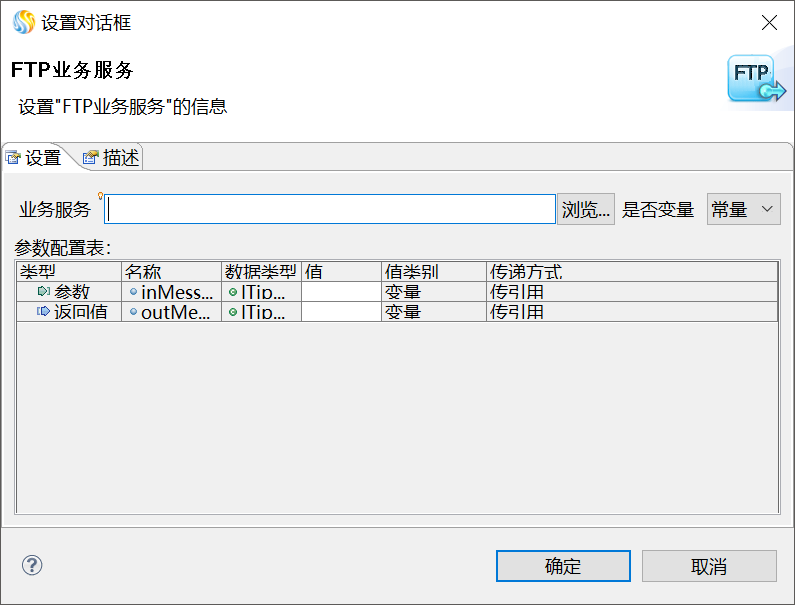Viewport: 795px width, 605px height.
Task: Click the 是否变量 label
Action: pos(658,209)
